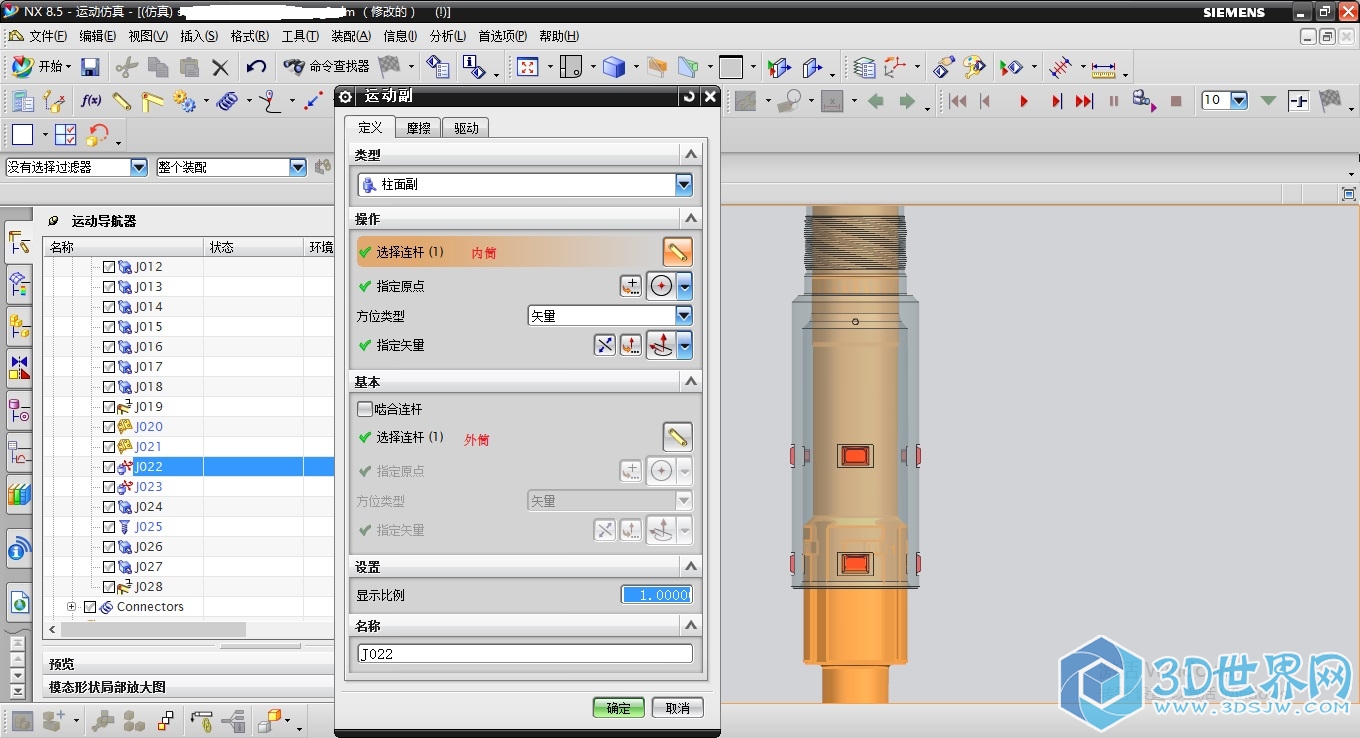Viewport: 1360px width, 738px height.
Task: Click the stop animation button
Action: pyautogui.click(x=1176, y=101)
